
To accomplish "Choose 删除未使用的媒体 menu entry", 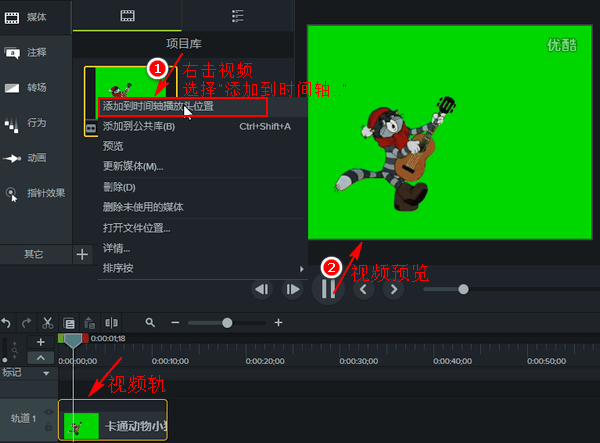I will pyautogui.click(x=202, y=207).
